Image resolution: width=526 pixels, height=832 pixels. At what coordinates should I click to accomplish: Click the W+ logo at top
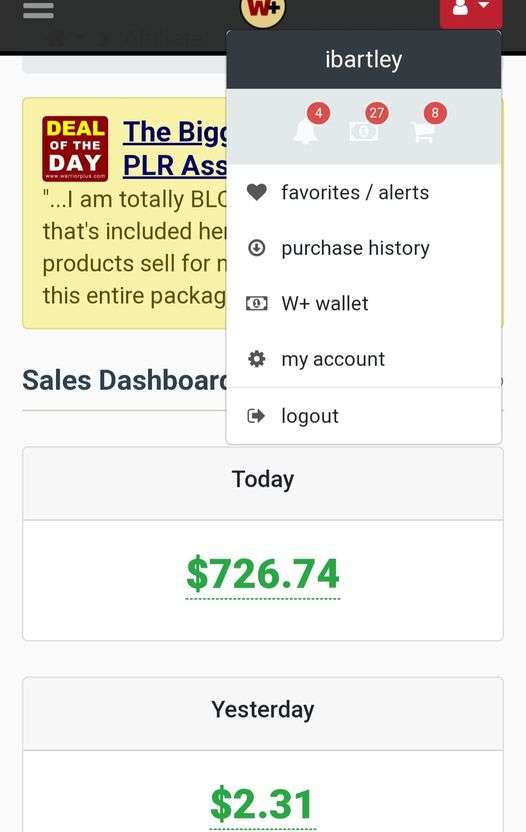[x=263, y=11]
